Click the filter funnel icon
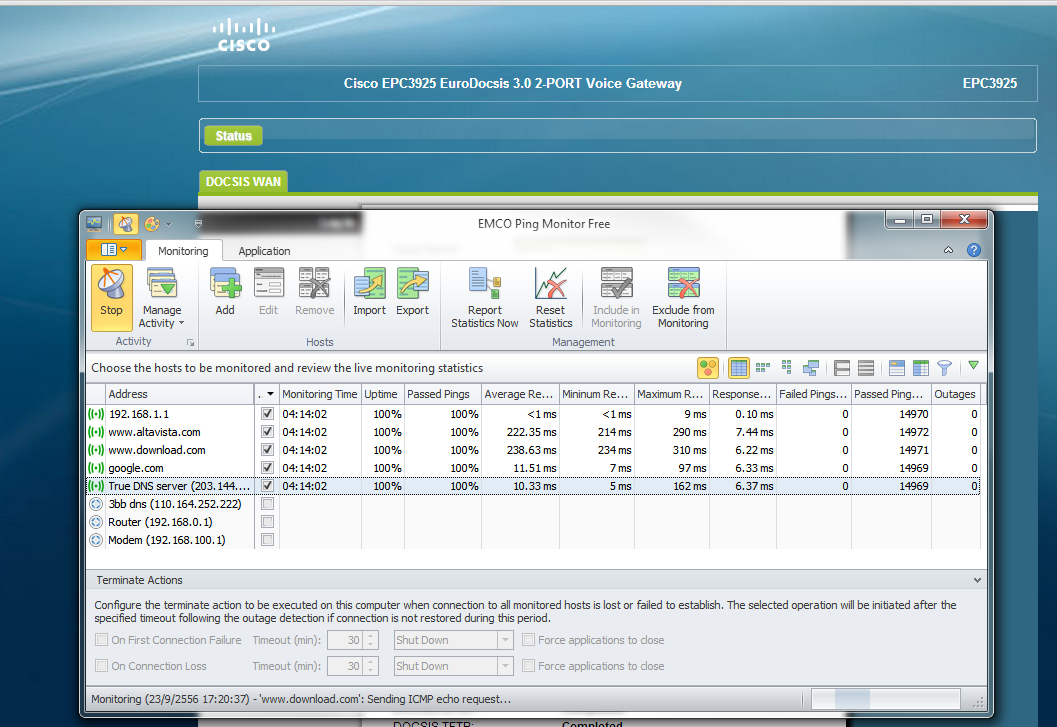 pyautogui.click(x=943, y=368)
